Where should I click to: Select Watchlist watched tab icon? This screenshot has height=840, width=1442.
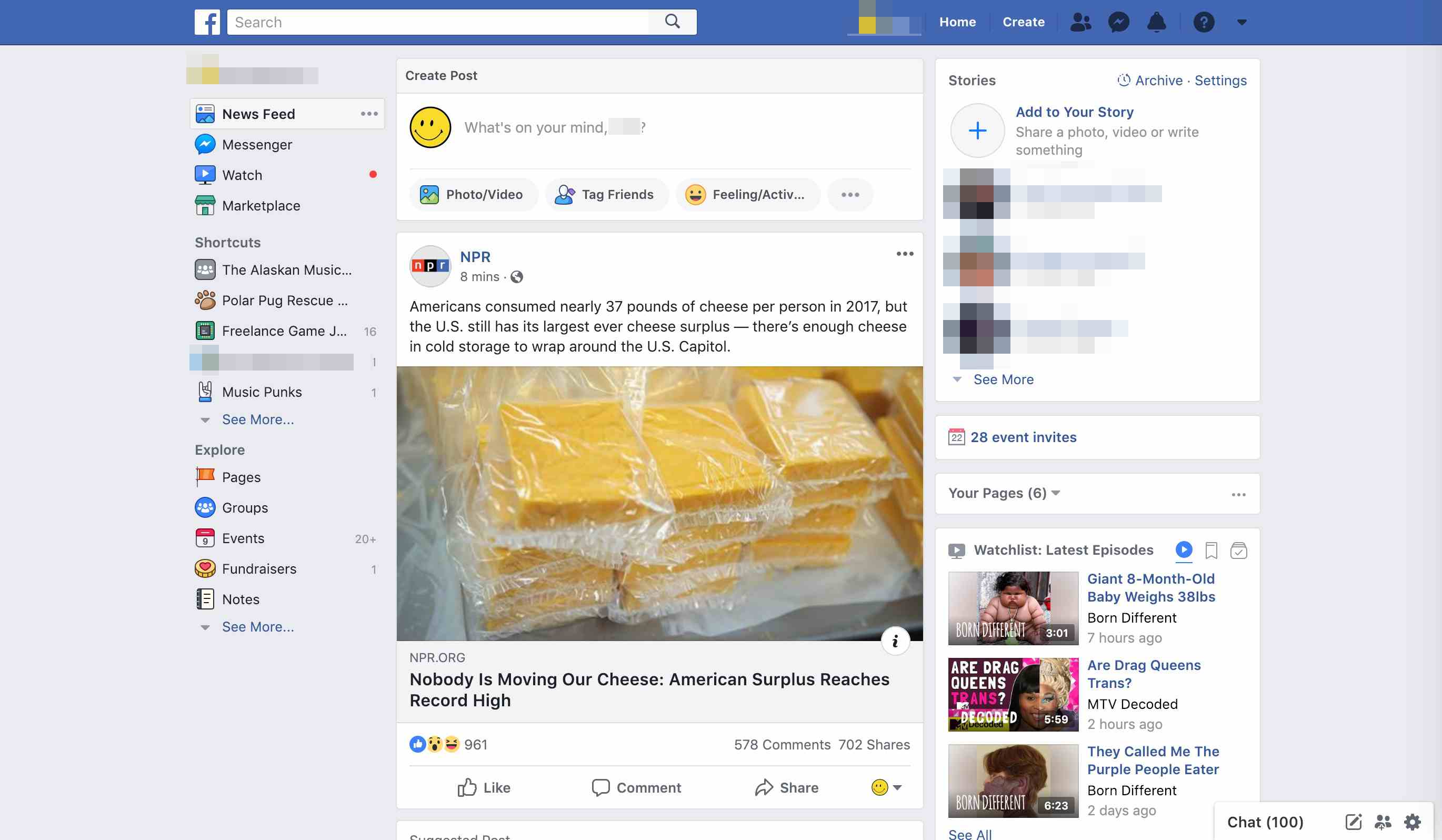pos(1238,551)
